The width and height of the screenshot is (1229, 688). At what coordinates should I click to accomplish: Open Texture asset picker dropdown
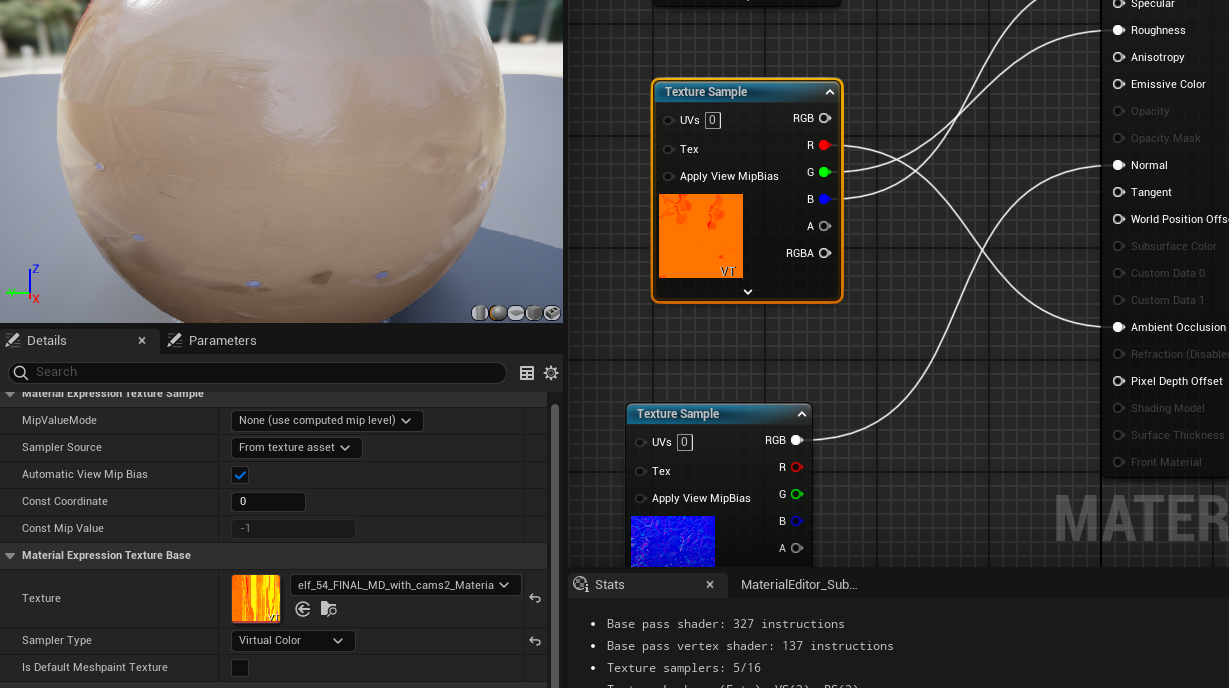click(405, 585)
